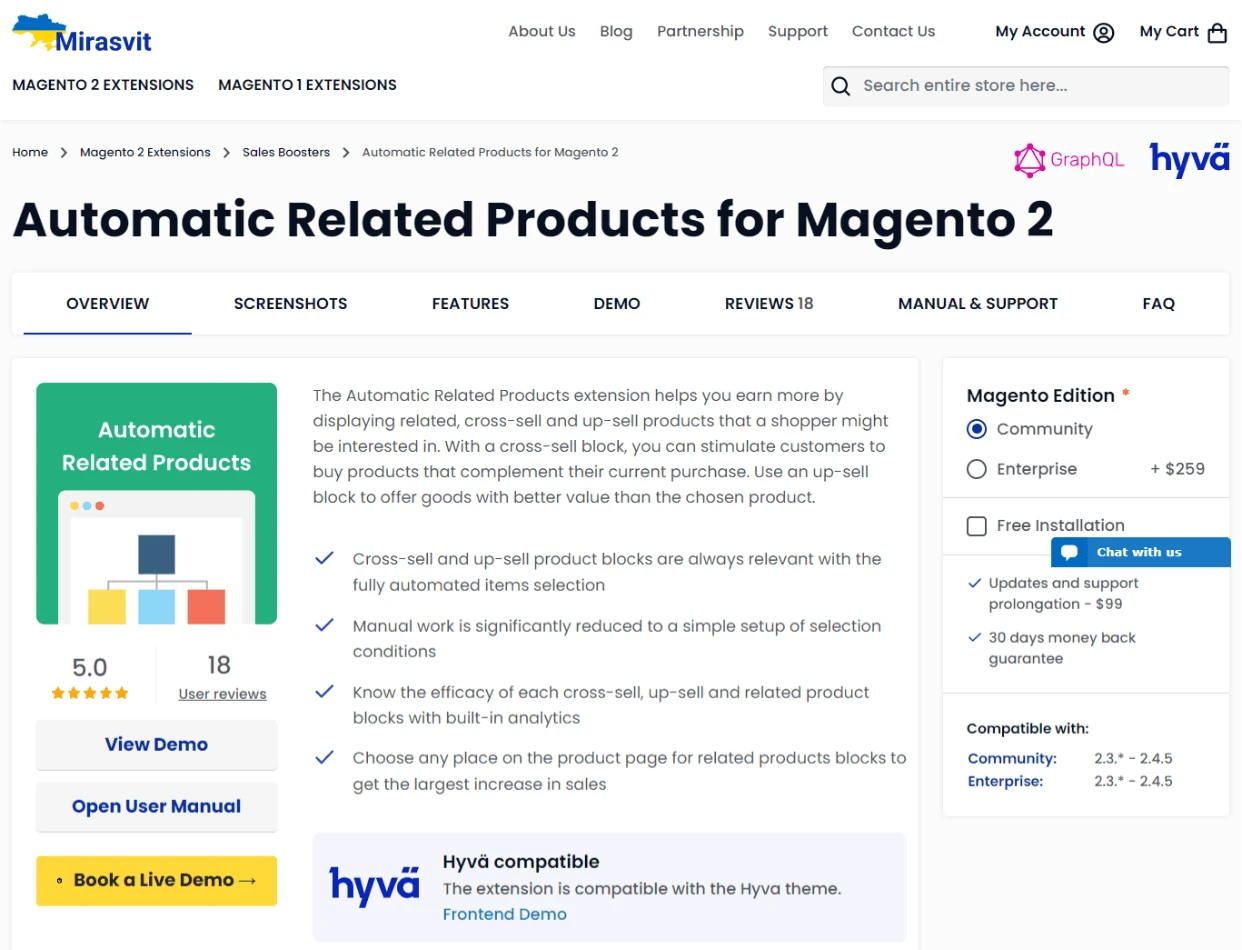Click the Hyvä logo near breadcrumb
Viewport: 1242px width, 950px height.
point(1189,160)
